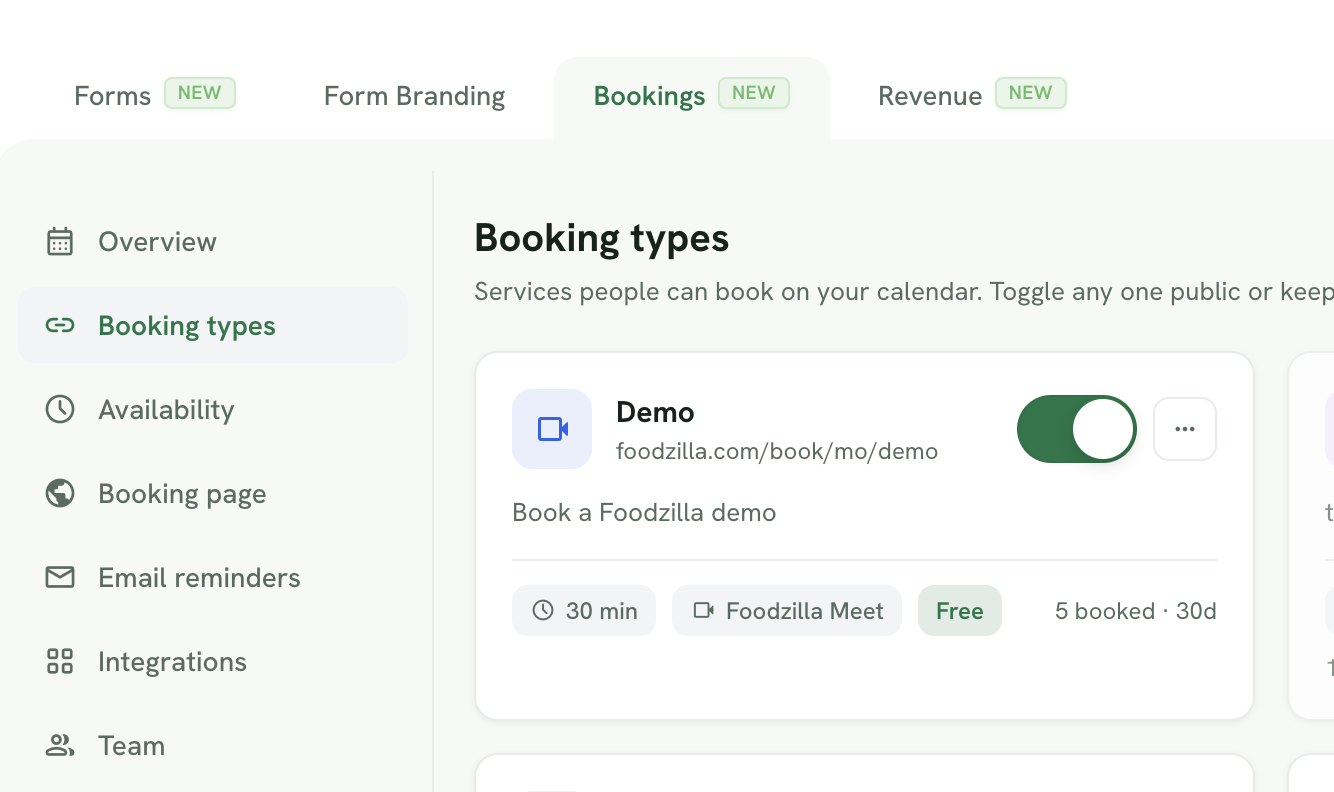Click the NEW badge beside Forms
Viewport: 1334px width, 792px height.
200,93
